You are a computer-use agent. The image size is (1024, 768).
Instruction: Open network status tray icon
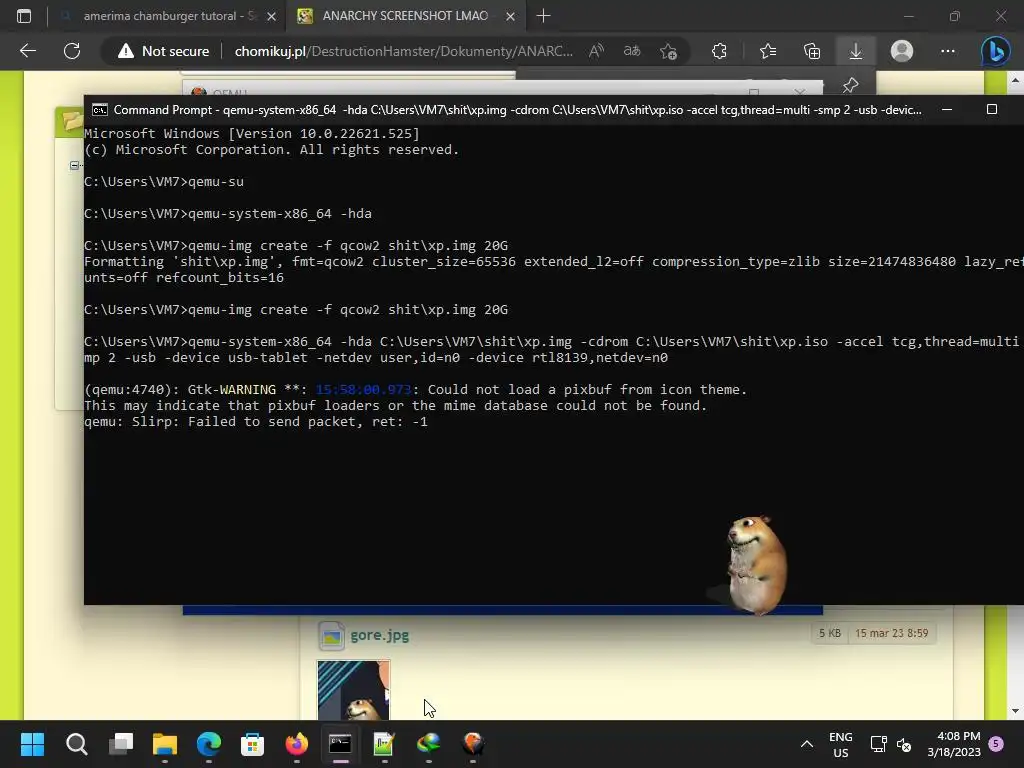pyautogui.click(x=878, y=744)
